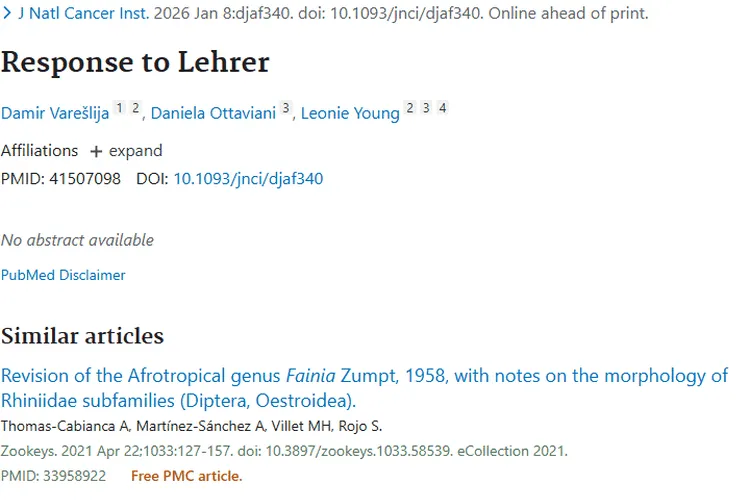The image size is (750, 500).
Task: Click affiliation superscript 1 after Varešlija
Action: (x=119, y=108)
